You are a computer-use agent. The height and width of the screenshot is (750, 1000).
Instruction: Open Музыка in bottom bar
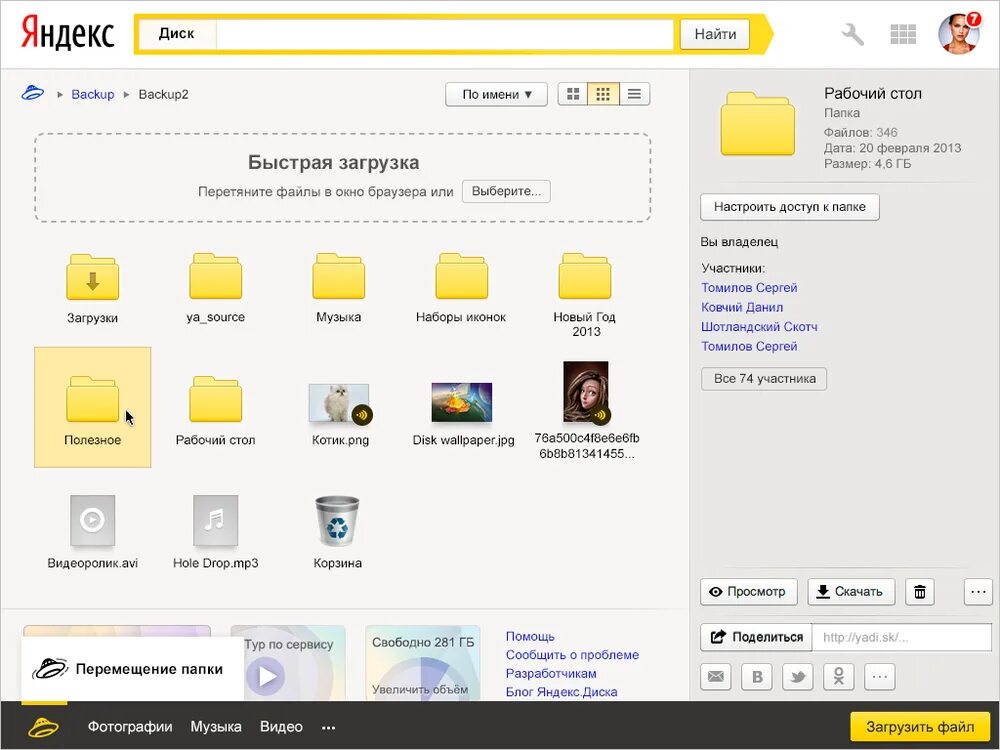[216, 726]
